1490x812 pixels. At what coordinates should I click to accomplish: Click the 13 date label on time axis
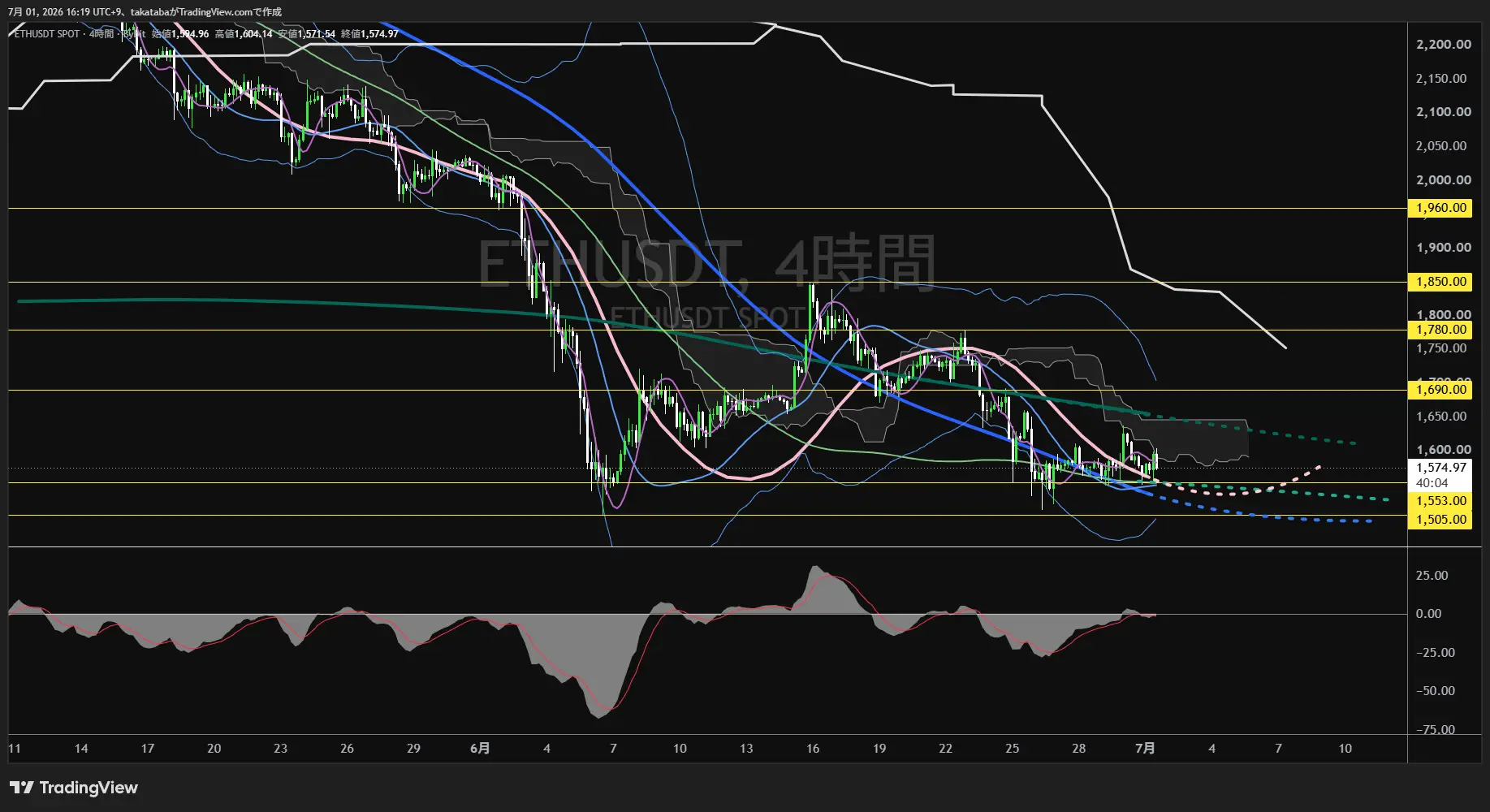pyautogui.click(x=746, y=749)
